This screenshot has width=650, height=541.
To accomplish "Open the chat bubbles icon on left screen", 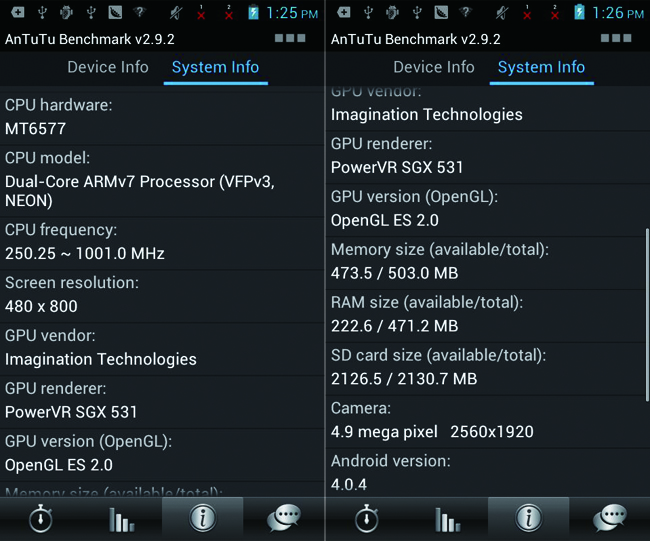I will pos(284,519).
